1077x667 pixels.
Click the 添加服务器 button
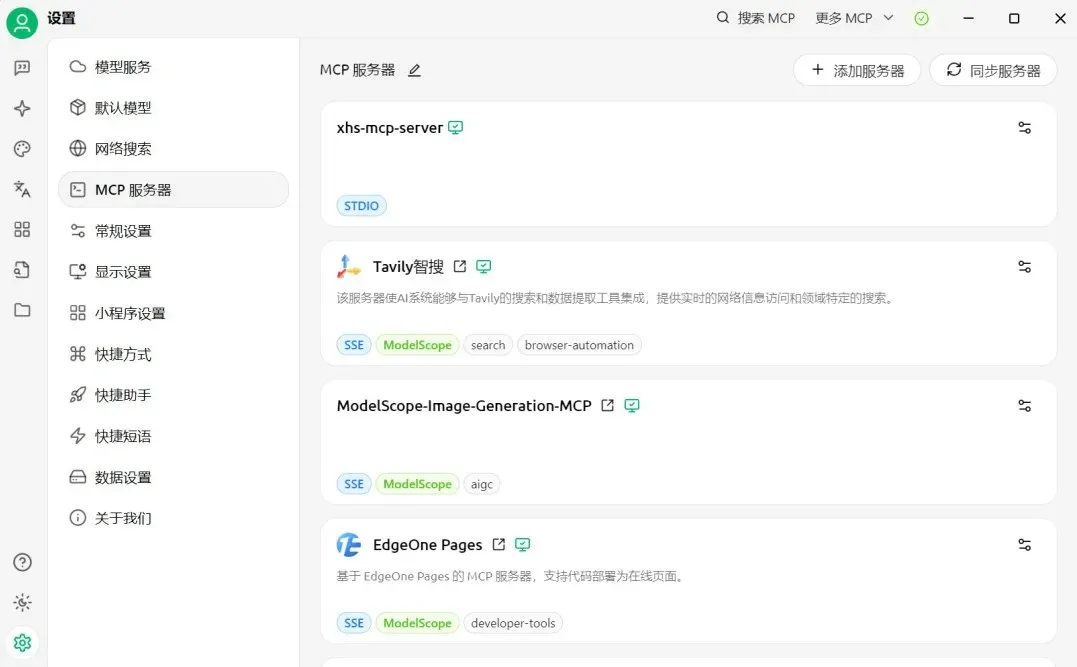857,70
